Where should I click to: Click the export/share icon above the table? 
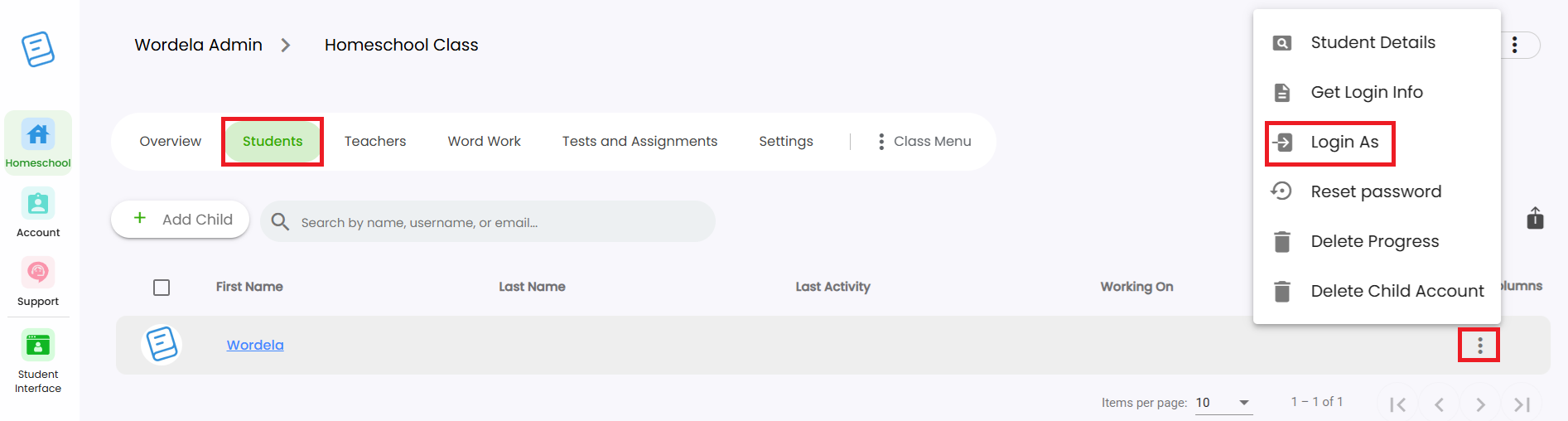(1535, 218)
